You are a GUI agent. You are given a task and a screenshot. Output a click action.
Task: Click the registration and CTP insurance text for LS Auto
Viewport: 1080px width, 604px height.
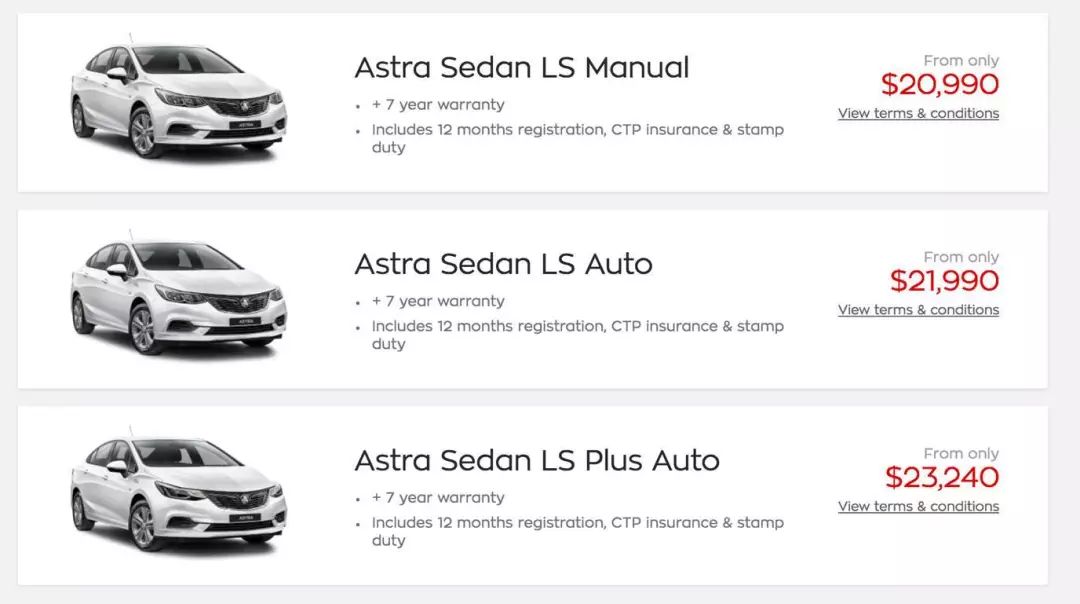coord(577,326)
